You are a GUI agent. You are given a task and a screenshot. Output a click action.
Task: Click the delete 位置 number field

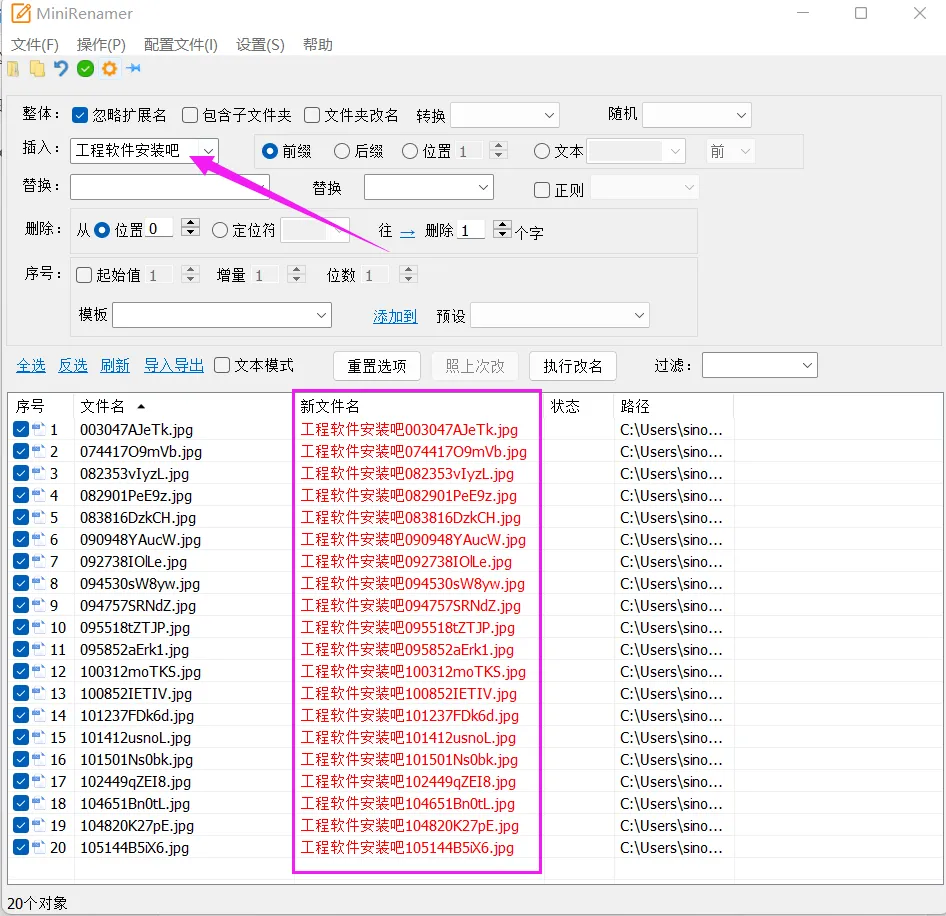click(159, 229)
